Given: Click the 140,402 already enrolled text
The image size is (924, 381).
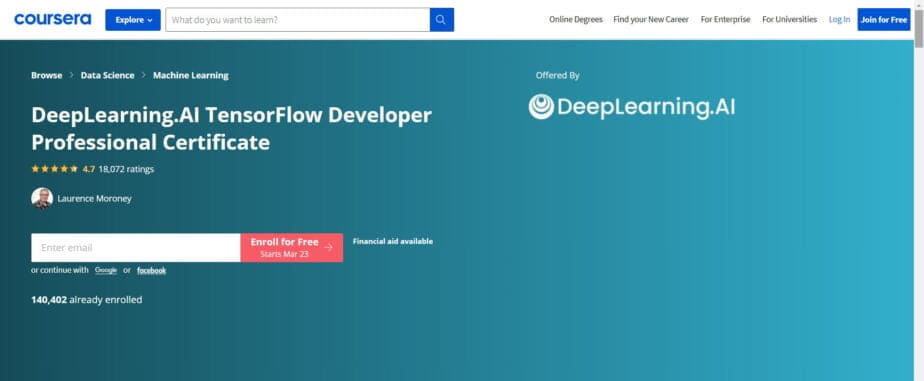Looking at the screenshot, I should tap(87, 300).
